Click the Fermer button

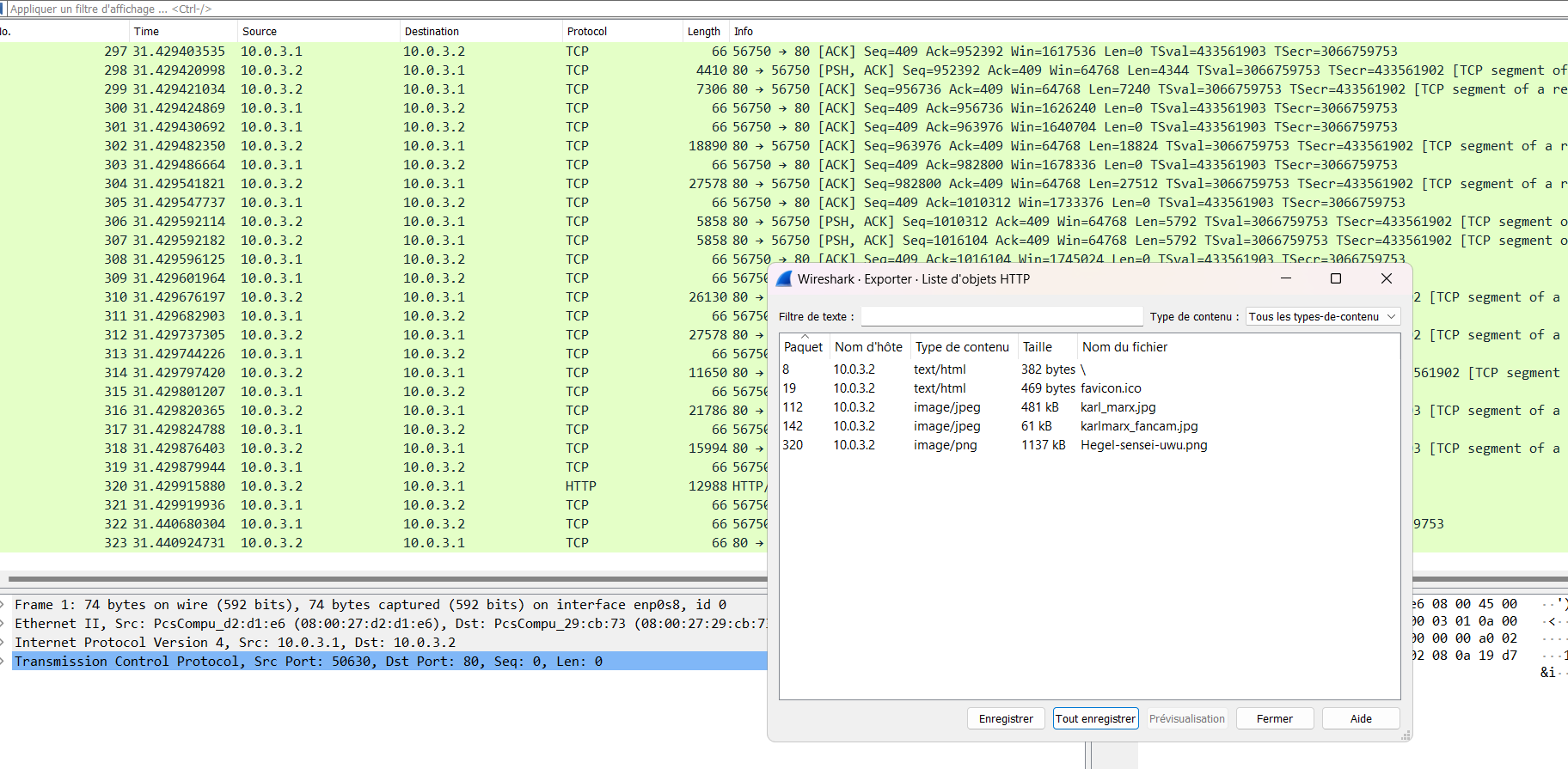(1274, 719)
